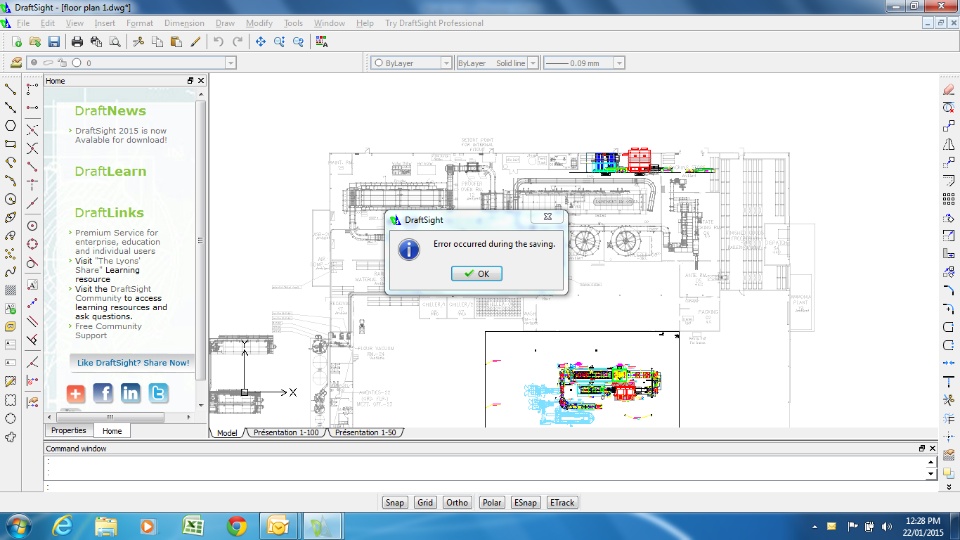The image size is (960, 540).
Task: Undo the last action
Action: 219,42
